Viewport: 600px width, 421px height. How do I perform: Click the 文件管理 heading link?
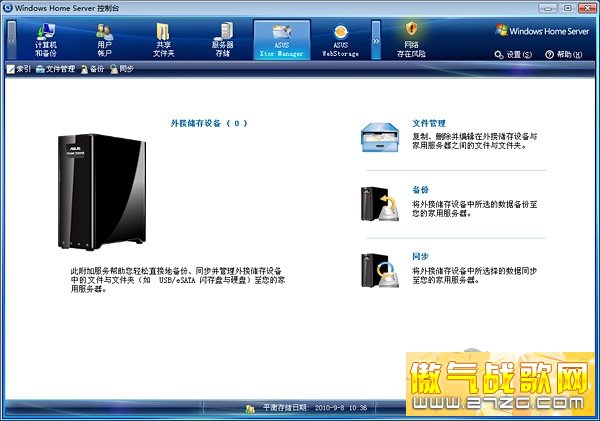coord(429,123)
